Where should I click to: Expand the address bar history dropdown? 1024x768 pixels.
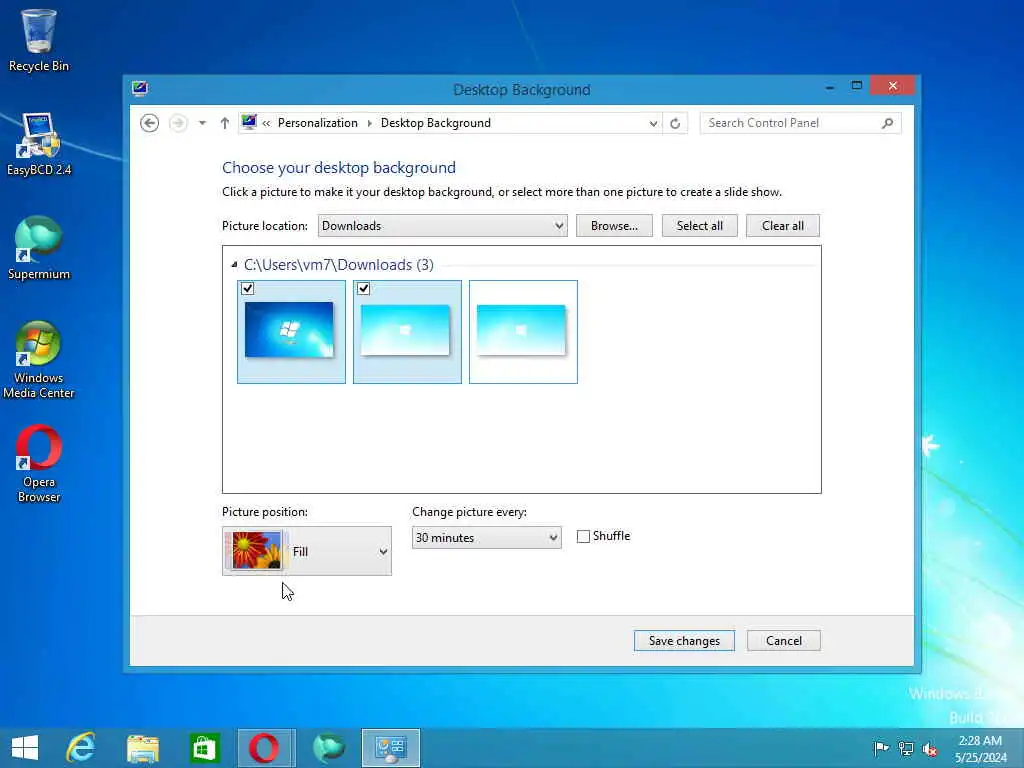pos(653,123)
